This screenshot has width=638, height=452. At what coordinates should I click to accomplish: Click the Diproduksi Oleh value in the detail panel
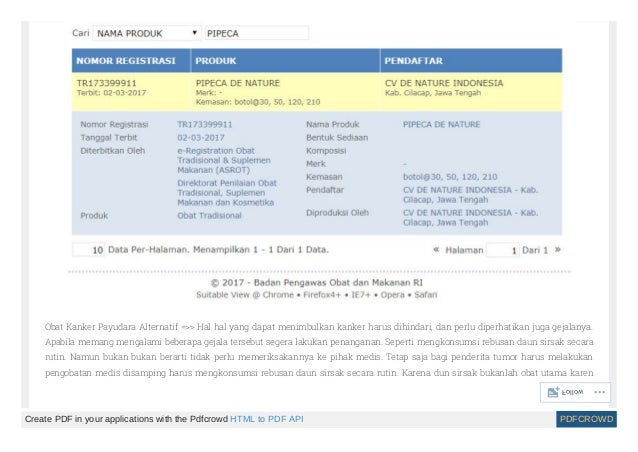(470, 217)
